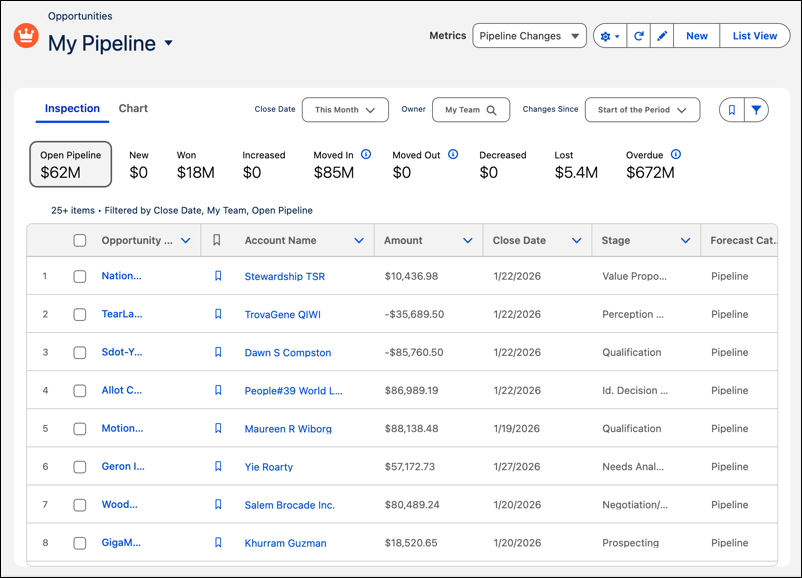Expand the Opportunity column menu chevron
The height and width of the screenshot is (578, 802).
click(x=186, y=240)
